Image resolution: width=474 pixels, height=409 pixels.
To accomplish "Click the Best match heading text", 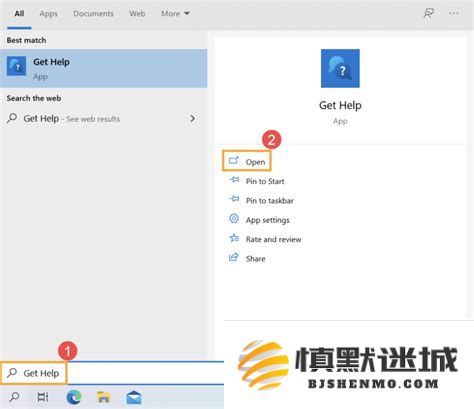I will (26, 40).
